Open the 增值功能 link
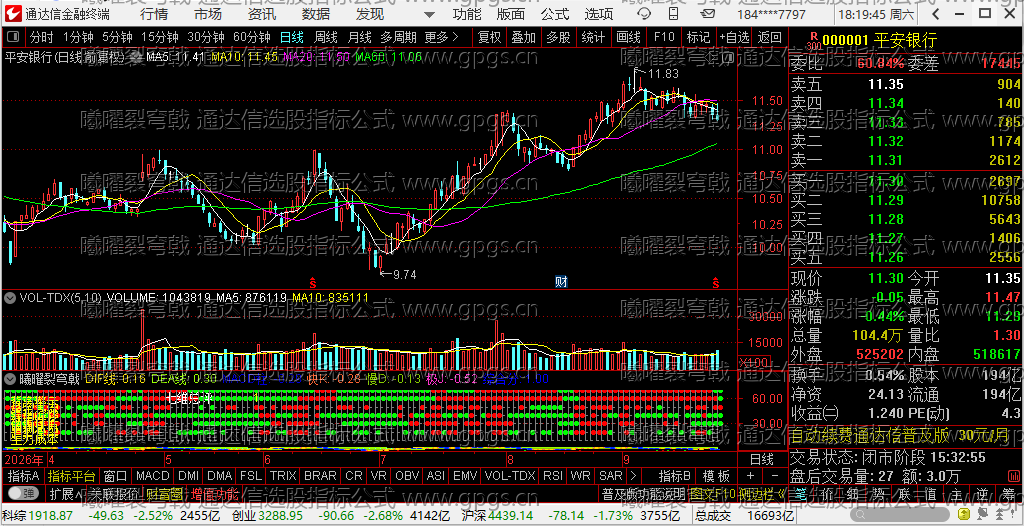The height and width of the screenshot is (526, 1024). (x=215, y=493)
